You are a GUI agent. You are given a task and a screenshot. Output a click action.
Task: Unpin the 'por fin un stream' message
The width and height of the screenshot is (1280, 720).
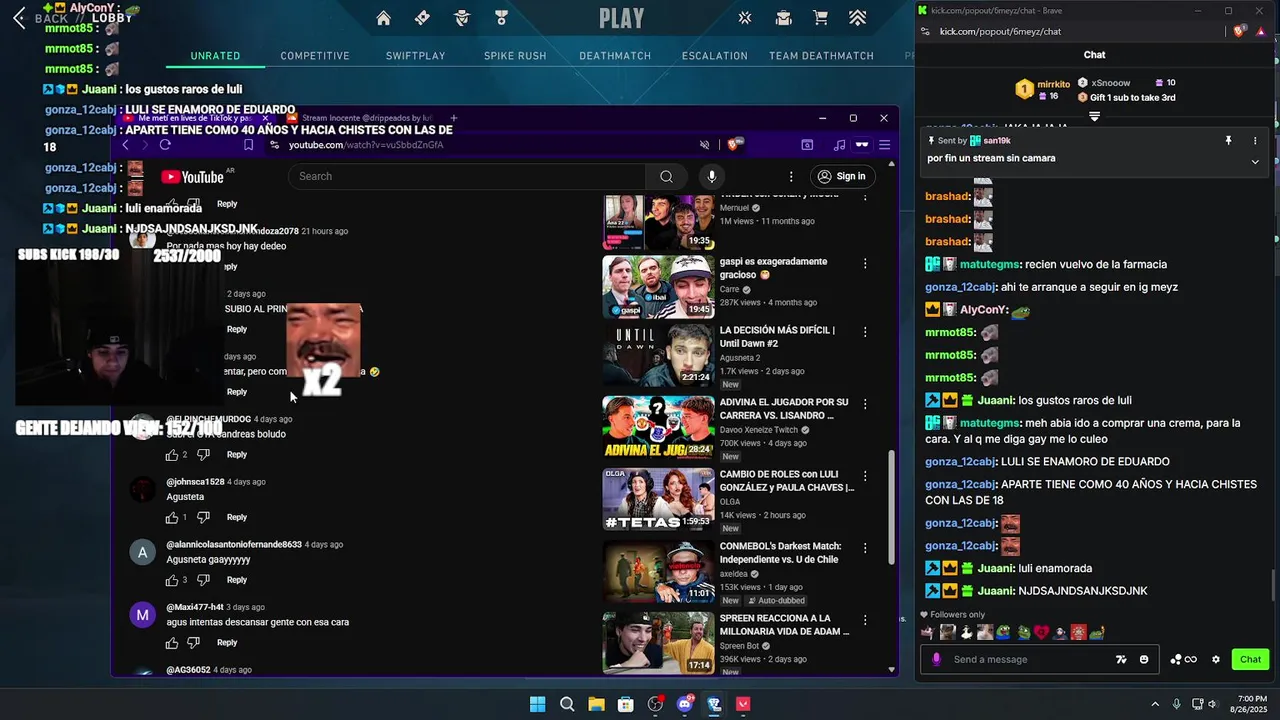pyautogui.click(x=1228, y=141)
